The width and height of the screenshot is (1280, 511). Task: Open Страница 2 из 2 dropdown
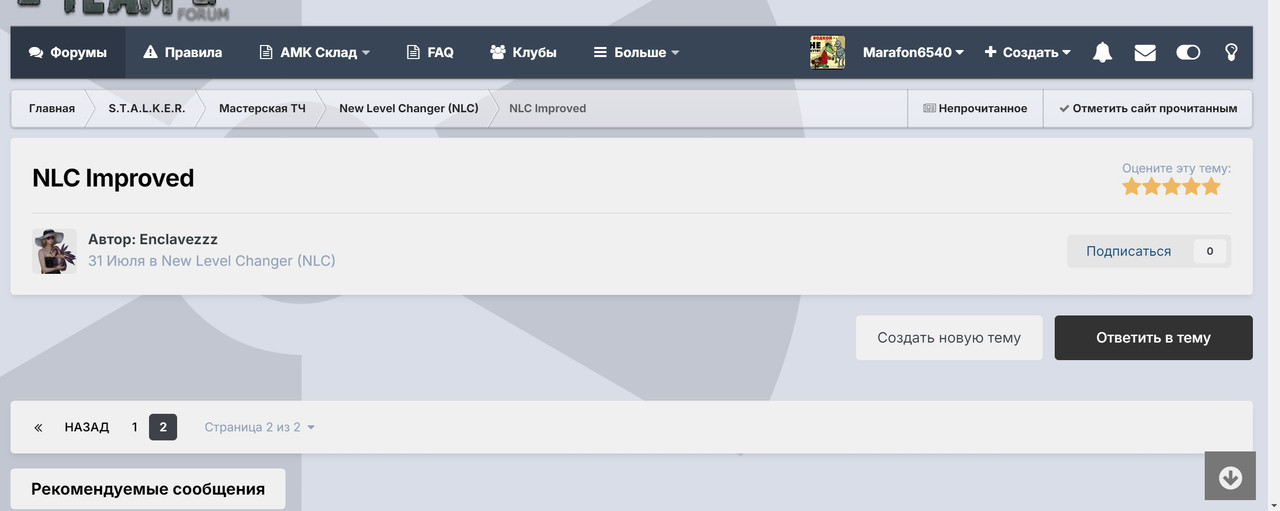click(260, 427)
